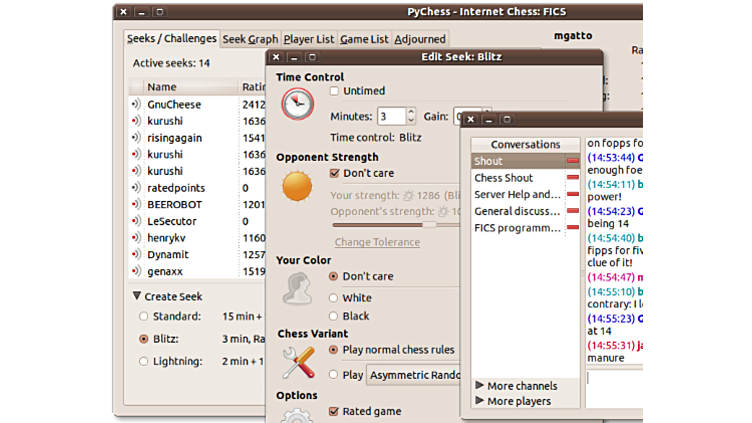This screenshot has height=423, width=752.
Task: Select White as your color
Action: click(334, 298)
